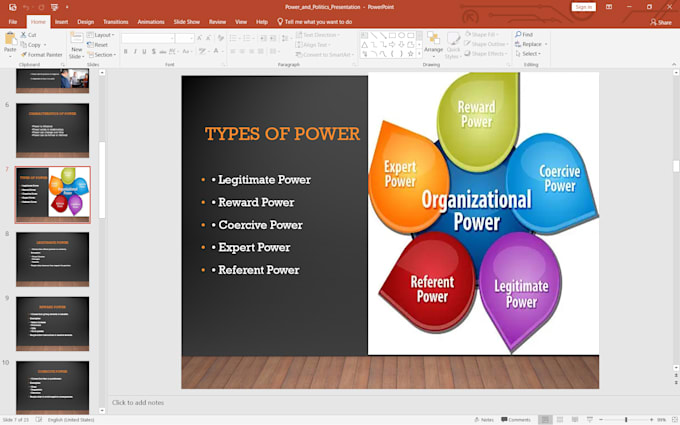Click the Share button
The height and width of the screenshot is (425, 680).
[661, 22]
